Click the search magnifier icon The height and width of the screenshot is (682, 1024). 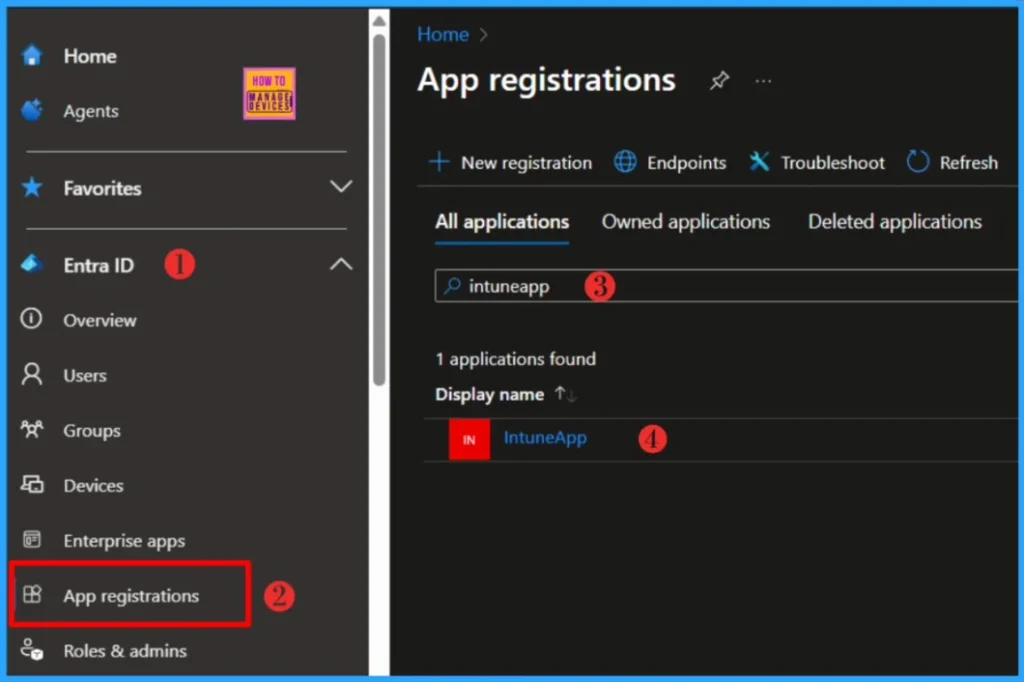point(452,285)
